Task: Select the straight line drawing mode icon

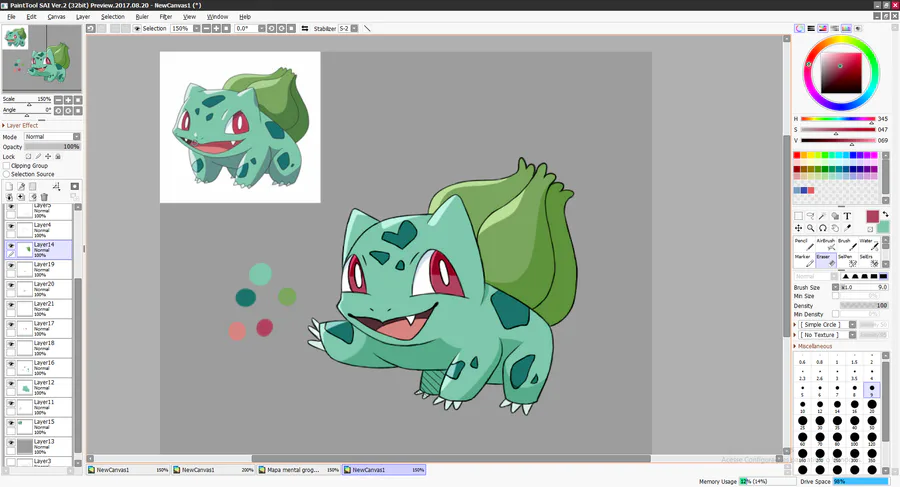Action: (367, 28)
